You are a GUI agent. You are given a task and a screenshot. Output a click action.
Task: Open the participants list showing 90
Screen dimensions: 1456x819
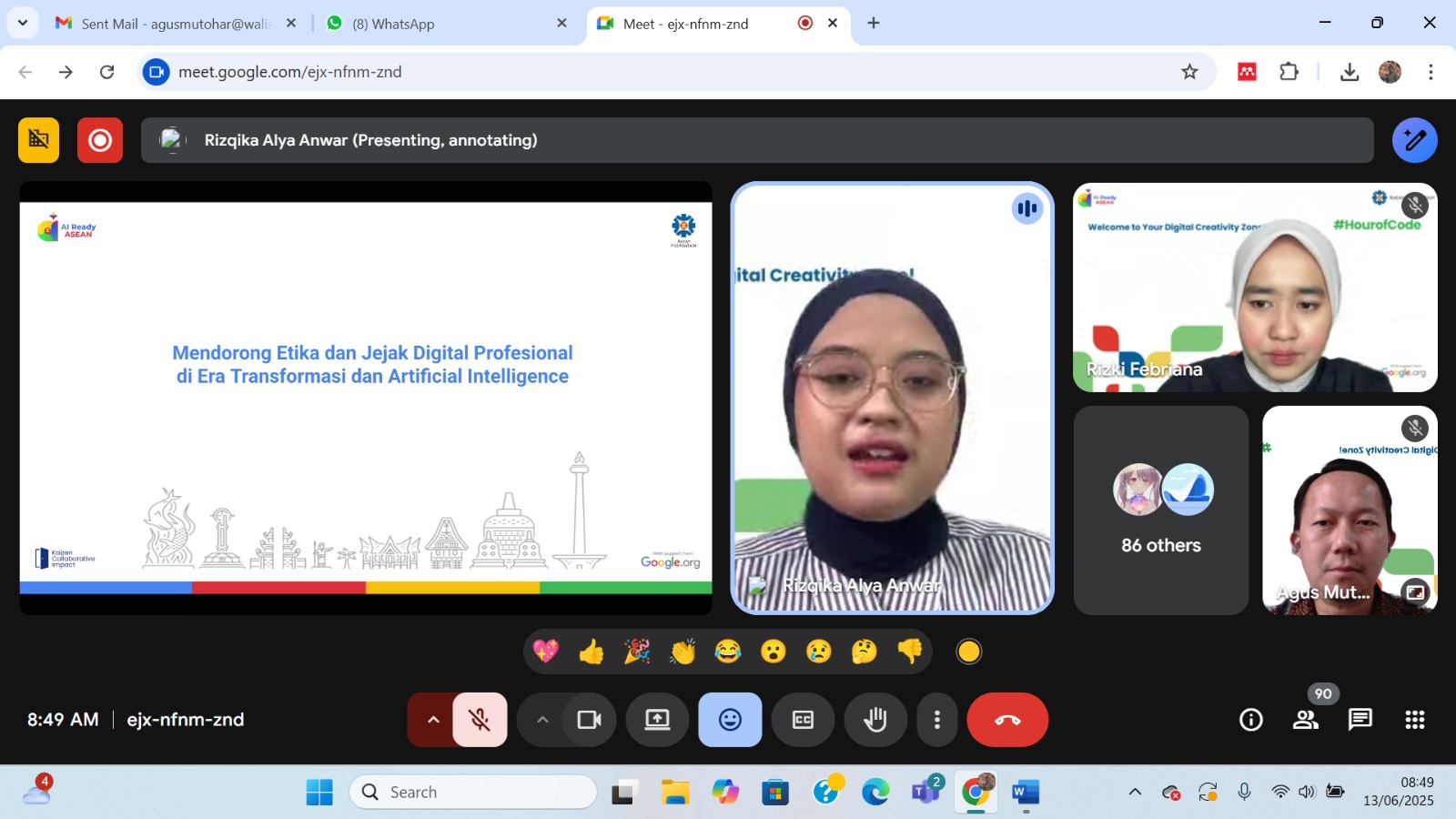[x=1306, y=720]
